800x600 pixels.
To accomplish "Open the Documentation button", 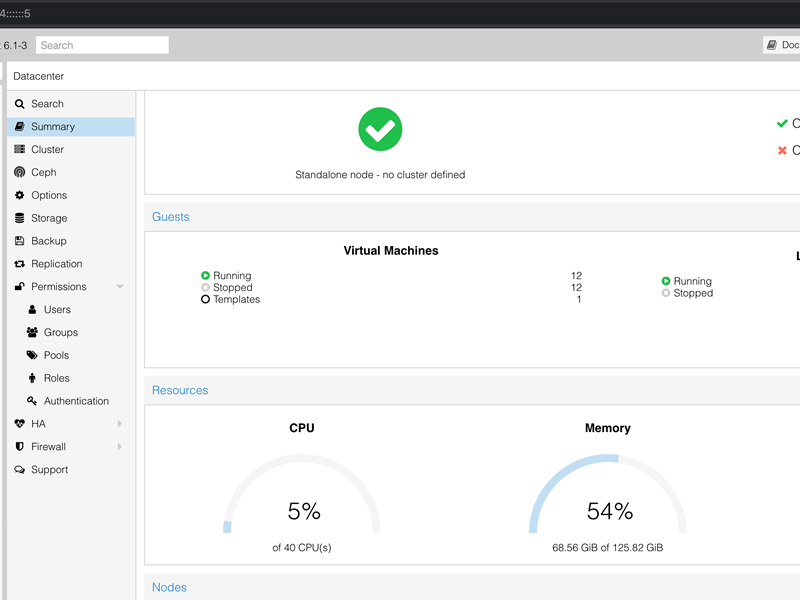I will pyautogui.click(x=781, y=45).
